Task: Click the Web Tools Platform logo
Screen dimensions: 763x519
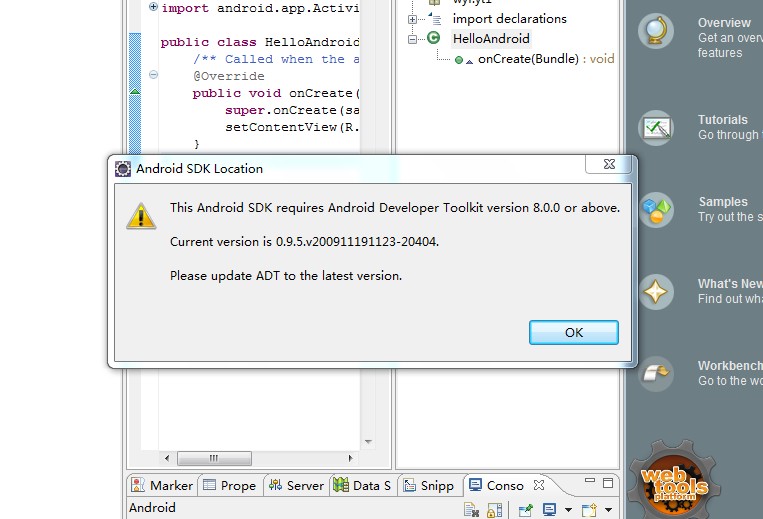Action: tap(674, 481)
